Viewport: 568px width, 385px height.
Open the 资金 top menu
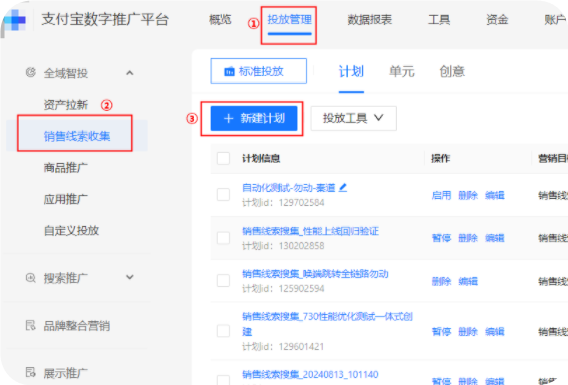[497, 20]
